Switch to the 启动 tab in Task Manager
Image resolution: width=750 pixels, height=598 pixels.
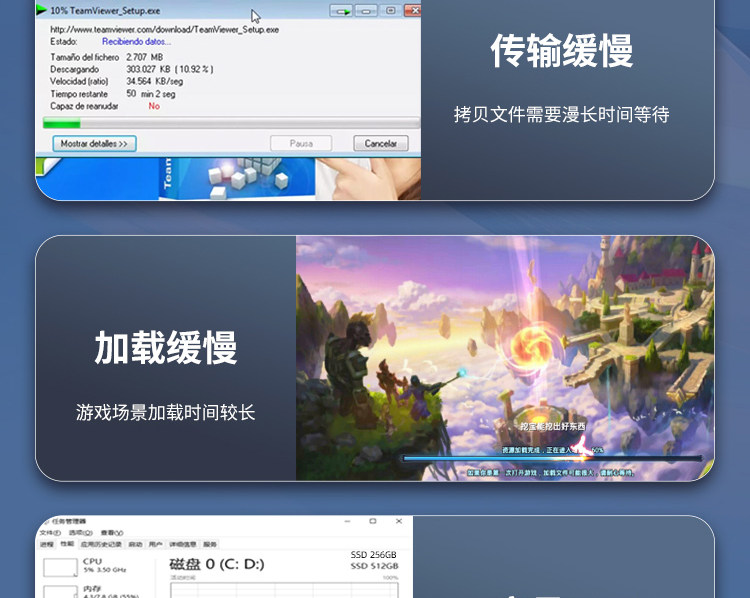coord(135,544)
